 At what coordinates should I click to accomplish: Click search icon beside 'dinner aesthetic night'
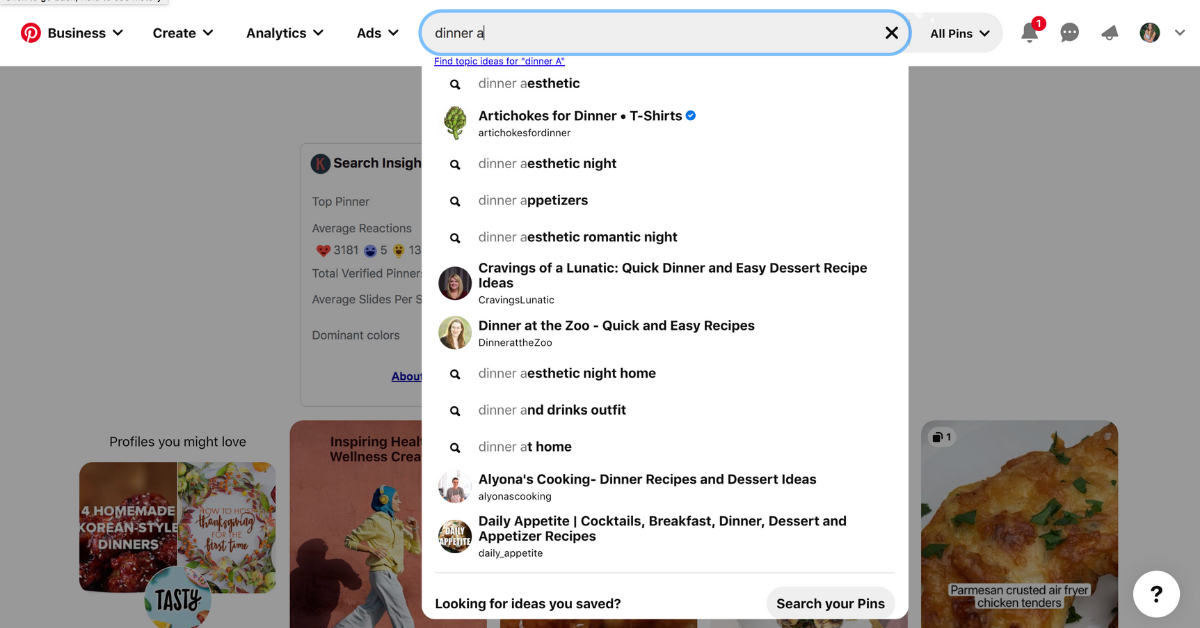point(455,165)
